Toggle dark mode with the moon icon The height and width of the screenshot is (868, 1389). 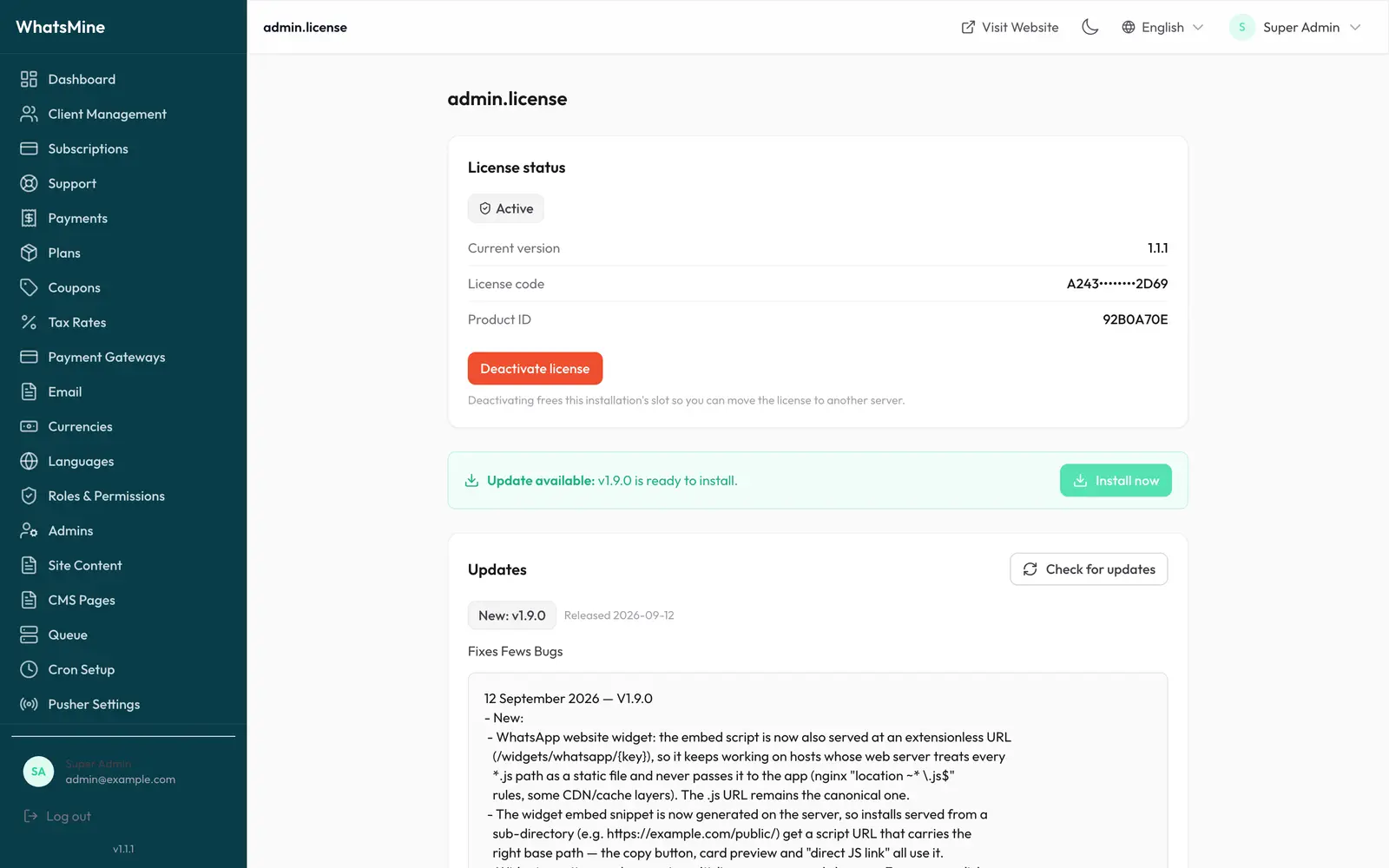point(1090,27)
